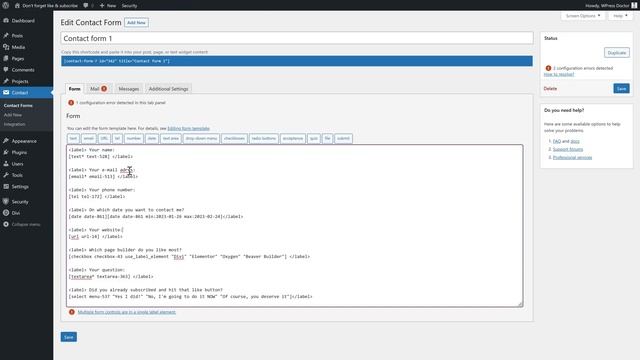Follow the 'Editing form template' link
This screenshot has height=360, width=640.
(188, 129)
